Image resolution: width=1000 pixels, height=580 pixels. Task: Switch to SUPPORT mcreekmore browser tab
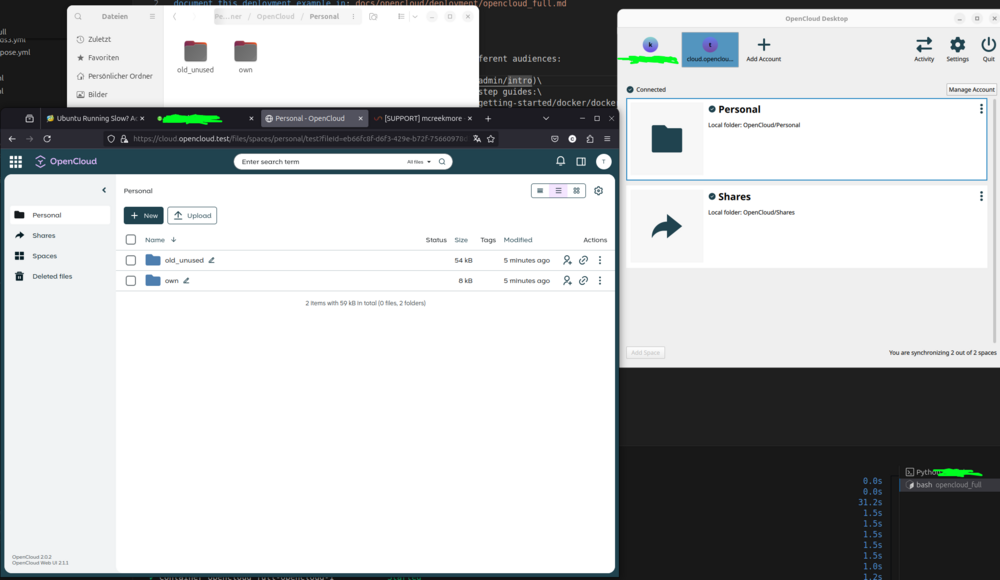click(x=423, y=119)
